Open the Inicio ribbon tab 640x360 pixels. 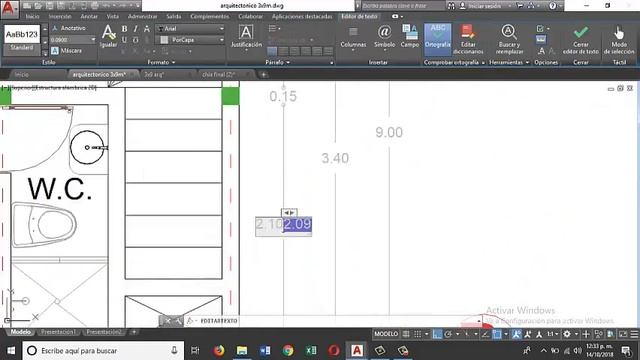[x=33, y=16]
